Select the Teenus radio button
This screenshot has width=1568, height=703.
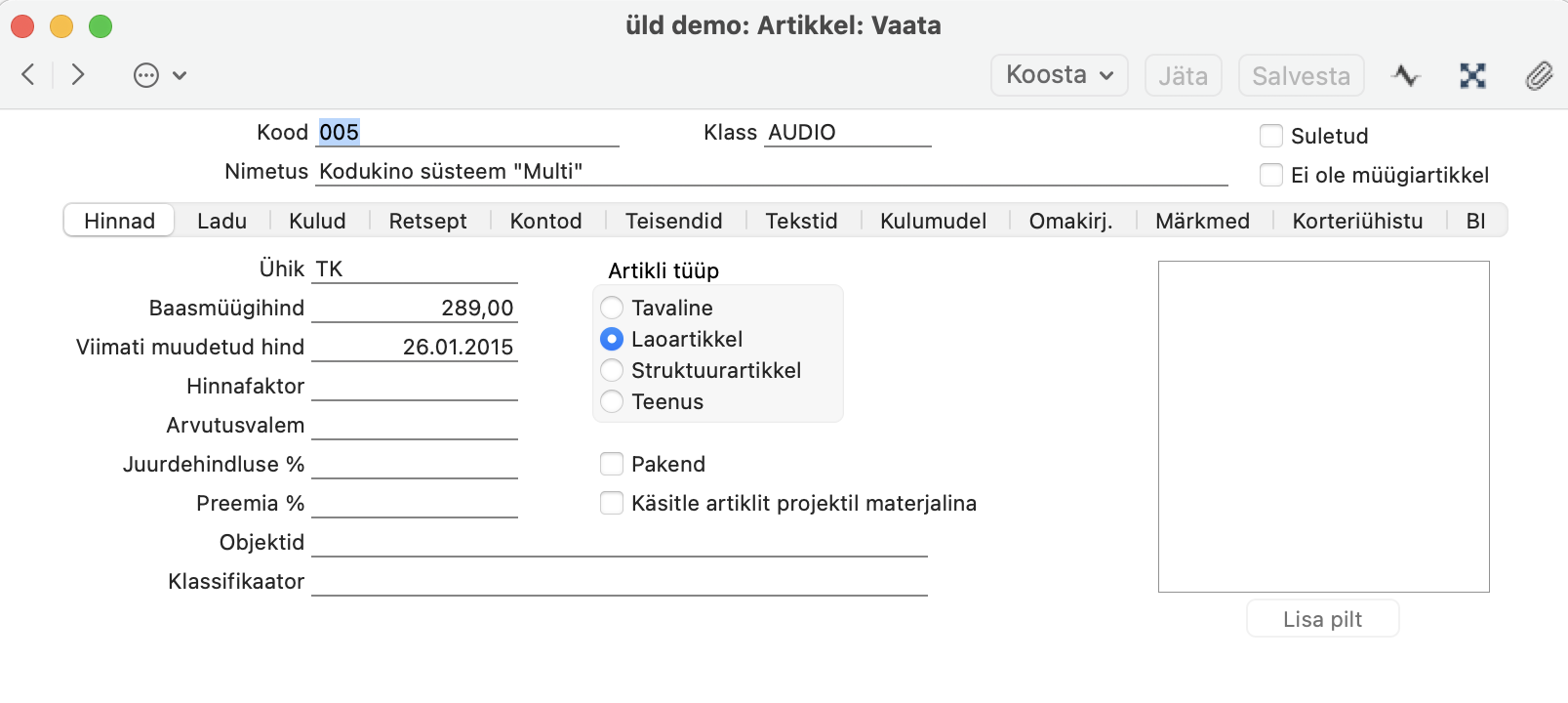point(612,401)
